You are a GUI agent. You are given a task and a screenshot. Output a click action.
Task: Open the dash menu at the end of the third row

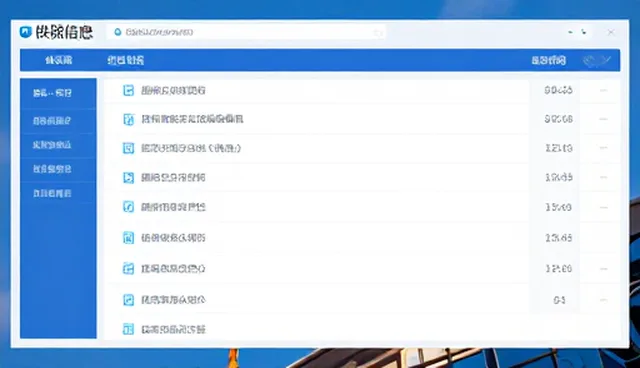[x=603, y=148]
